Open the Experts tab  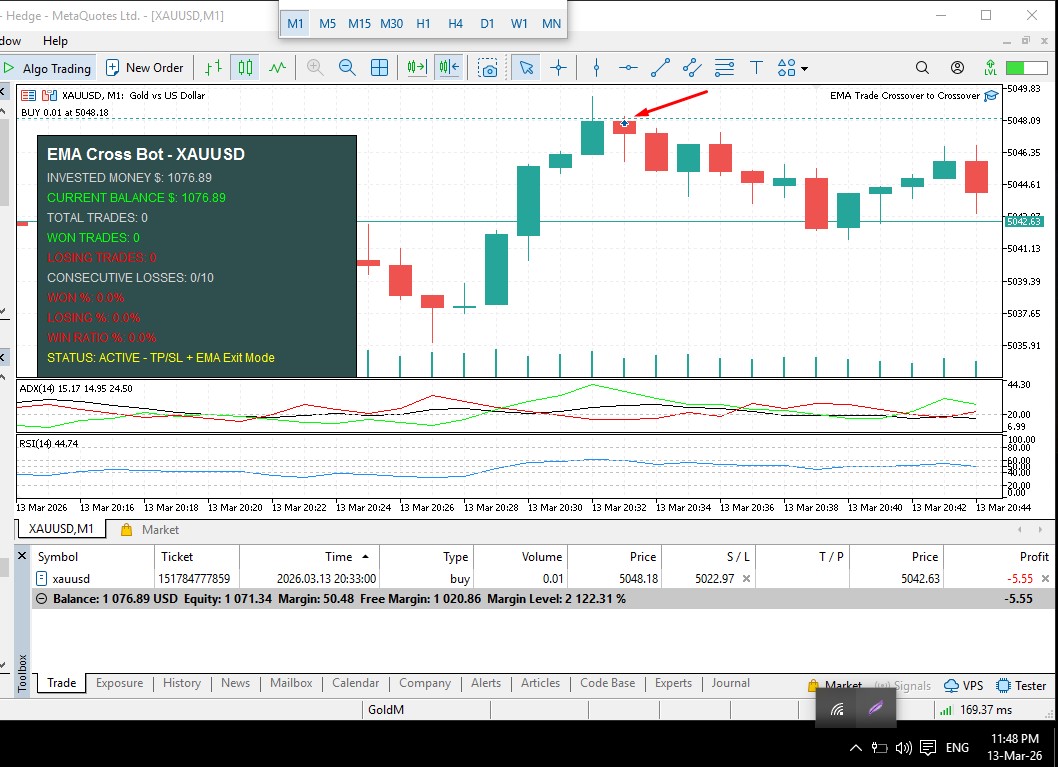[x=673, y=683]
